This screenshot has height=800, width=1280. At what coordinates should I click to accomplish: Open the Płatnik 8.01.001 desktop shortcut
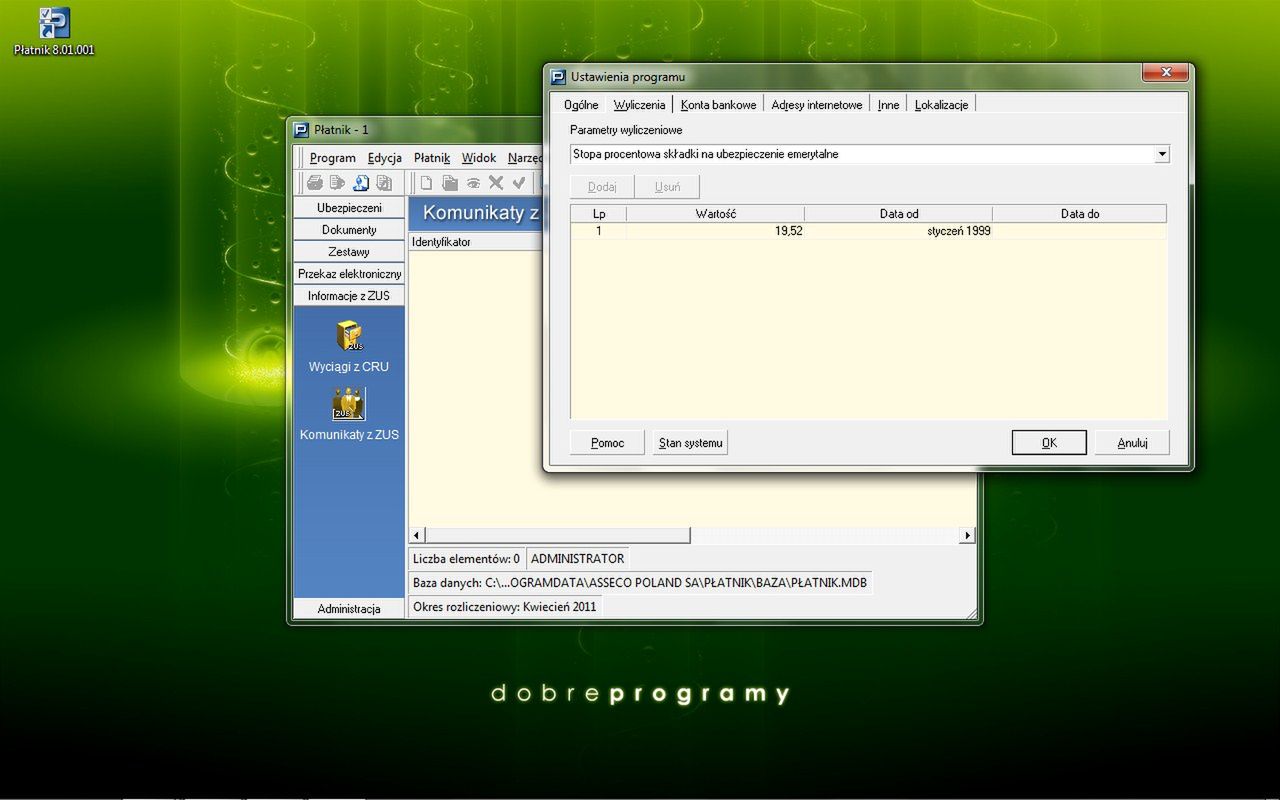tap(54, 31)
